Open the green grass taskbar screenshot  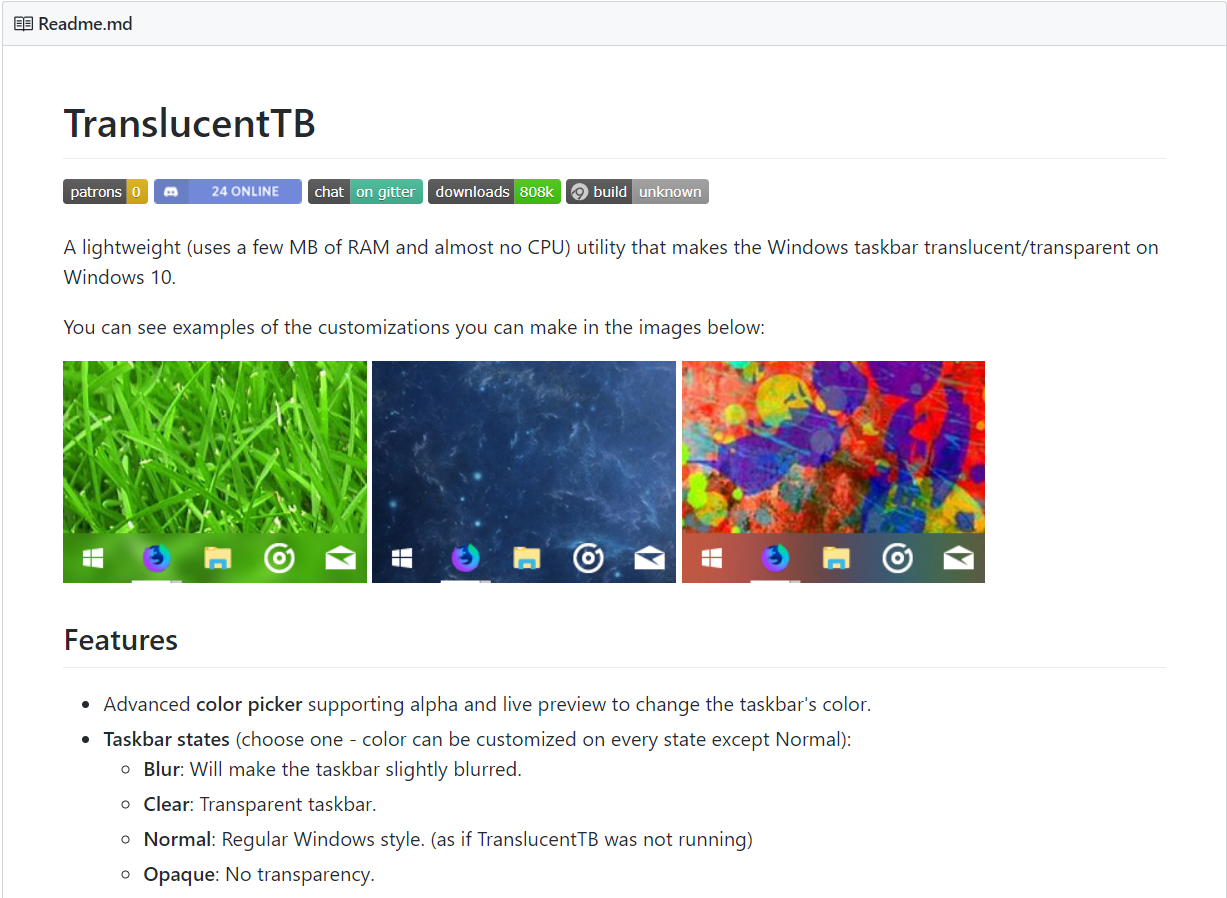215,472
